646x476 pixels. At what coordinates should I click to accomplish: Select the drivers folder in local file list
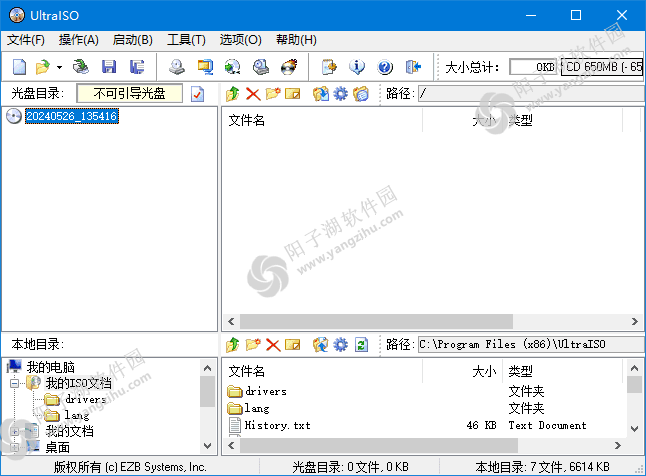coord(266,391)
